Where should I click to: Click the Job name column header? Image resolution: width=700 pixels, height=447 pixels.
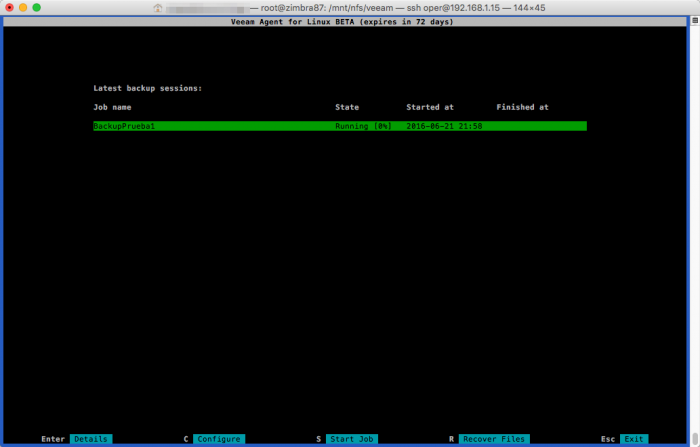(x=112, y=107)
